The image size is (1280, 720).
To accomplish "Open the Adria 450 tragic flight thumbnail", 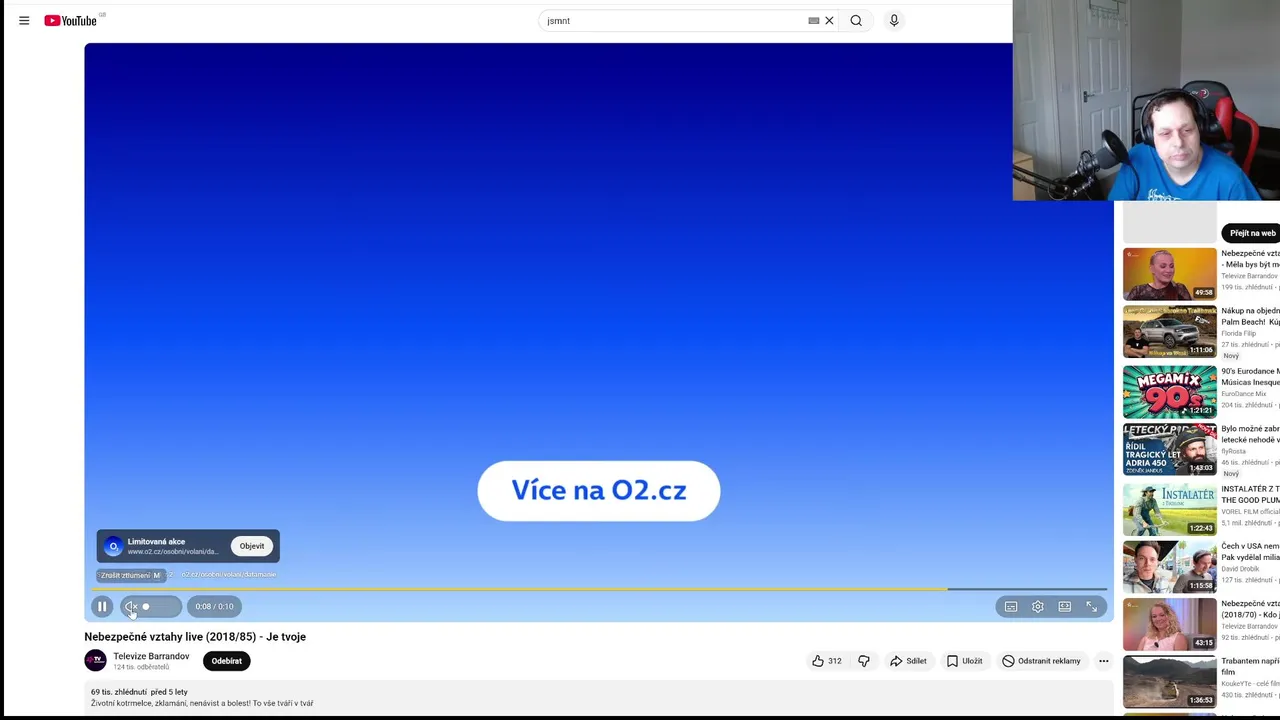I will [1169, 449].
